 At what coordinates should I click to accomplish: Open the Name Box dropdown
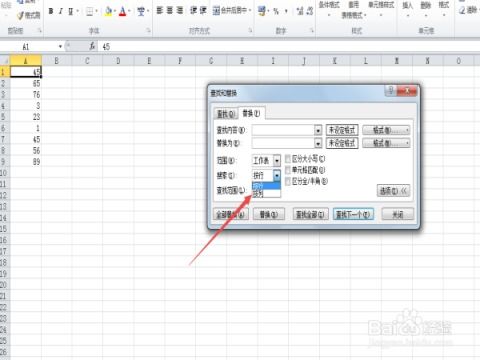[x=60, y=46]
